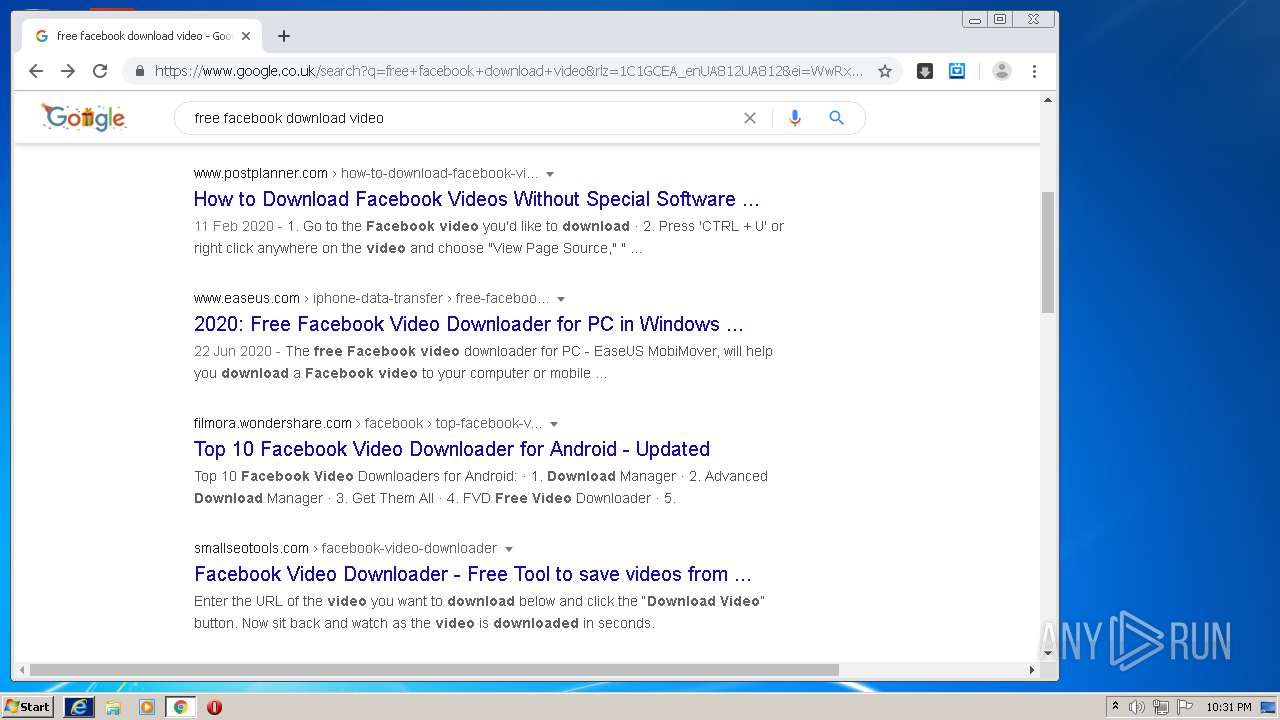Image resolution: width=1280 pixels, height=720 pixels.
Task: Click the address bar URL
Action: pos(508,71)
